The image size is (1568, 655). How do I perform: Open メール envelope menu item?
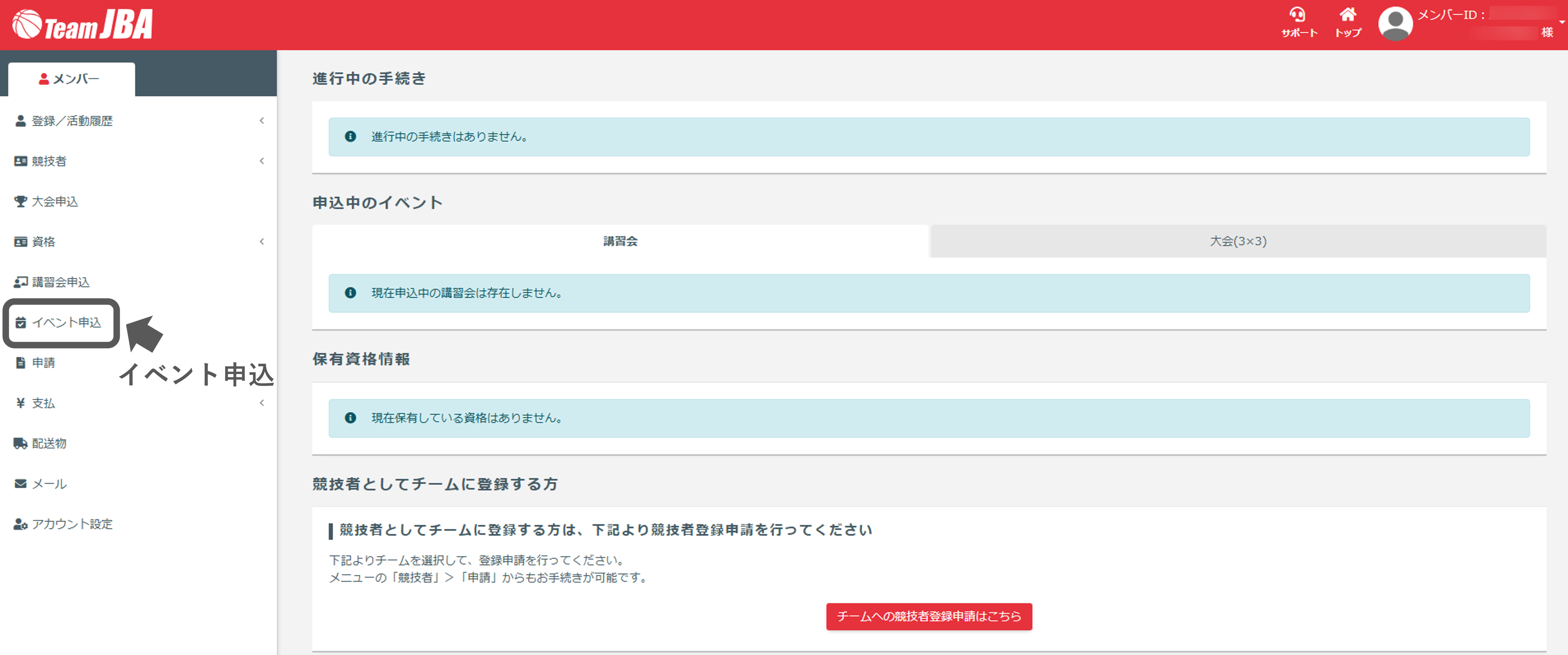click(x=49, y=484)
